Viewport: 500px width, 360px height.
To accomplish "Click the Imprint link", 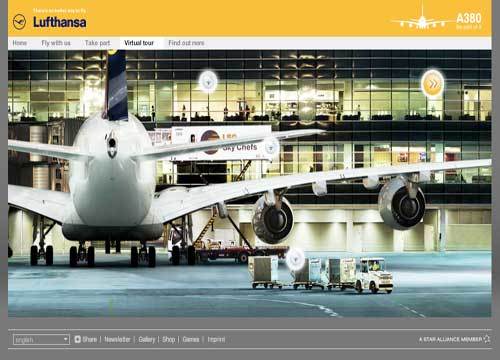I will coord(216,339).
